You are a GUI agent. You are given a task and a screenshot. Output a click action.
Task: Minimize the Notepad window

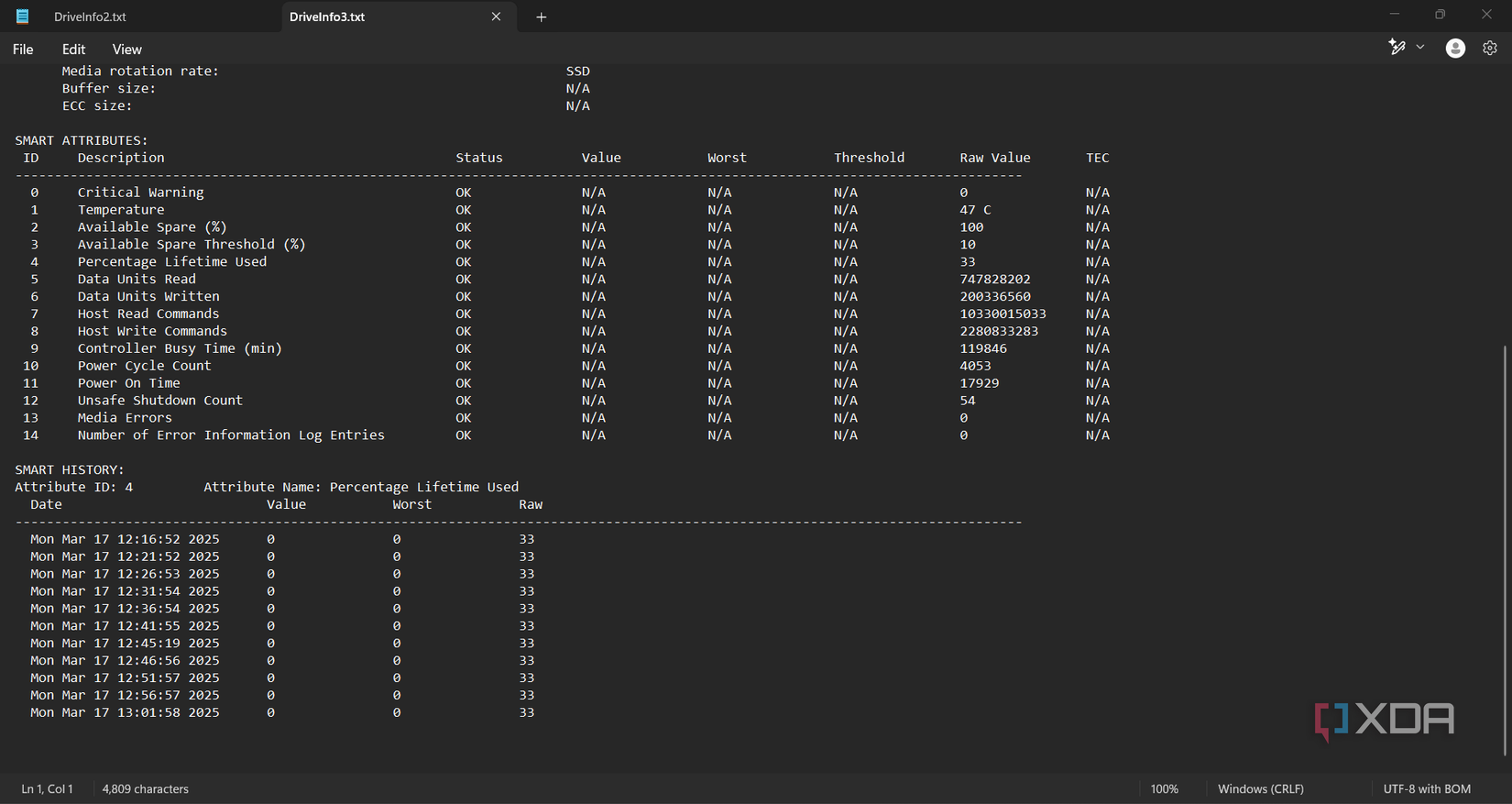tap(1394, 15)
